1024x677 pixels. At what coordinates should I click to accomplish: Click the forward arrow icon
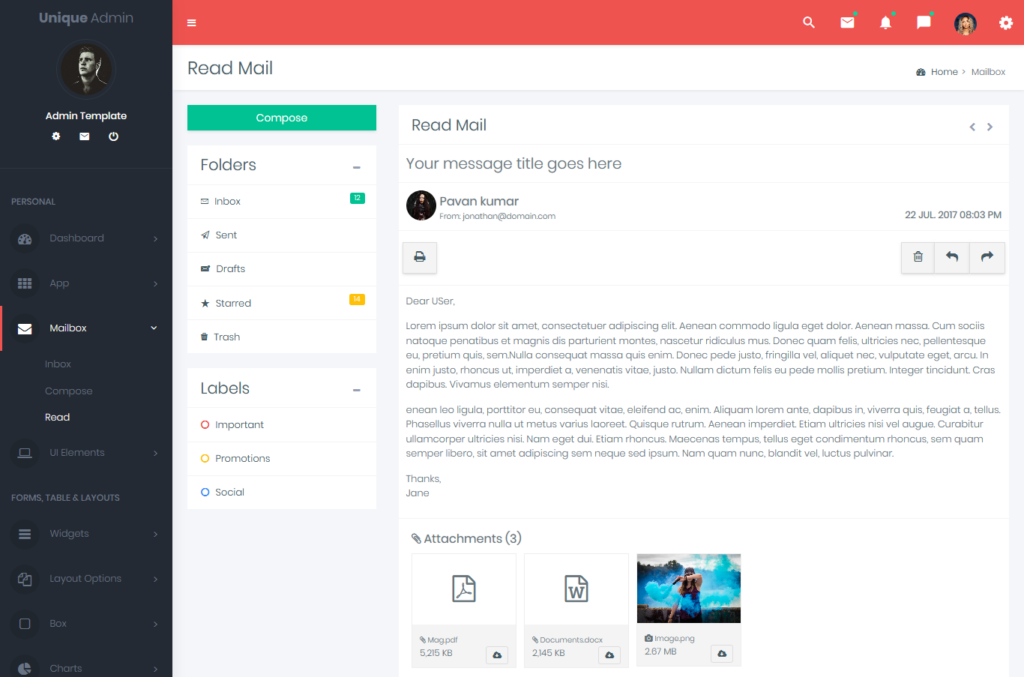click(x=987, y=257)
